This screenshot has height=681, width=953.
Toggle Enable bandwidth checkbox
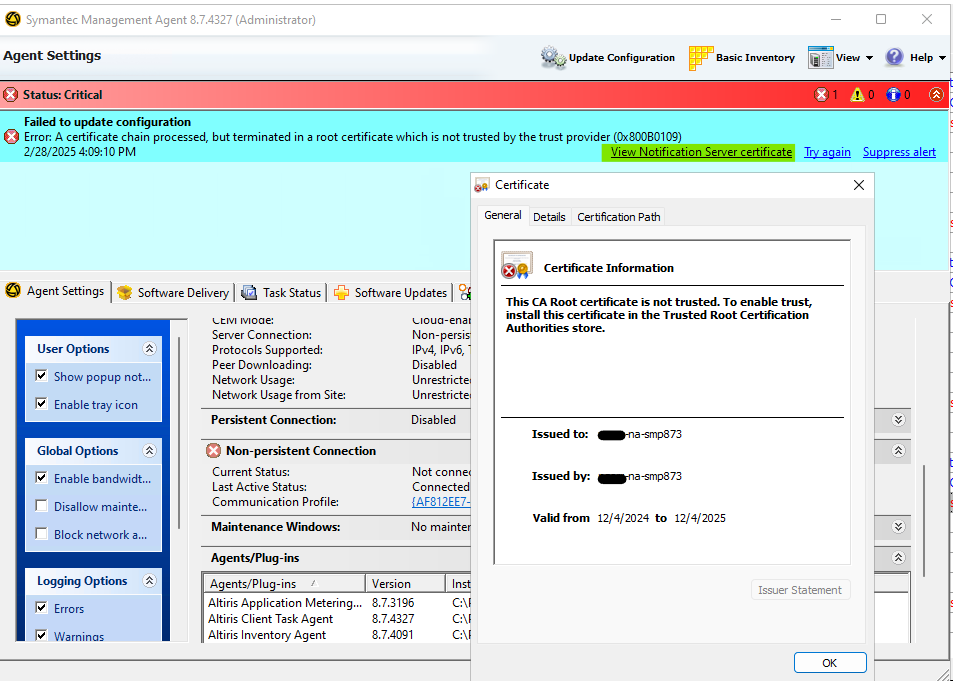point(41,478)
